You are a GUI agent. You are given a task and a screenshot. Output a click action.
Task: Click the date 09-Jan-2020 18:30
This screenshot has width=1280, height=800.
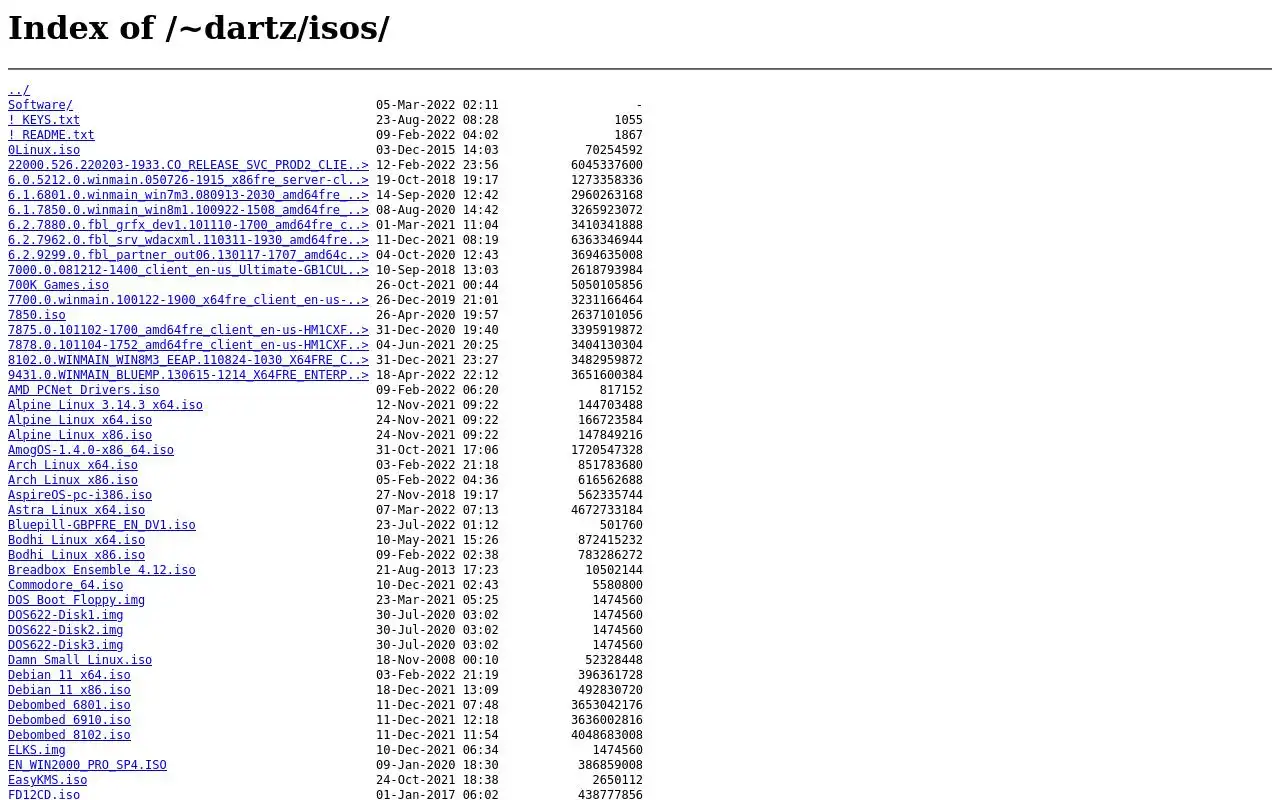pyautogui.click(x=437, y=765)
